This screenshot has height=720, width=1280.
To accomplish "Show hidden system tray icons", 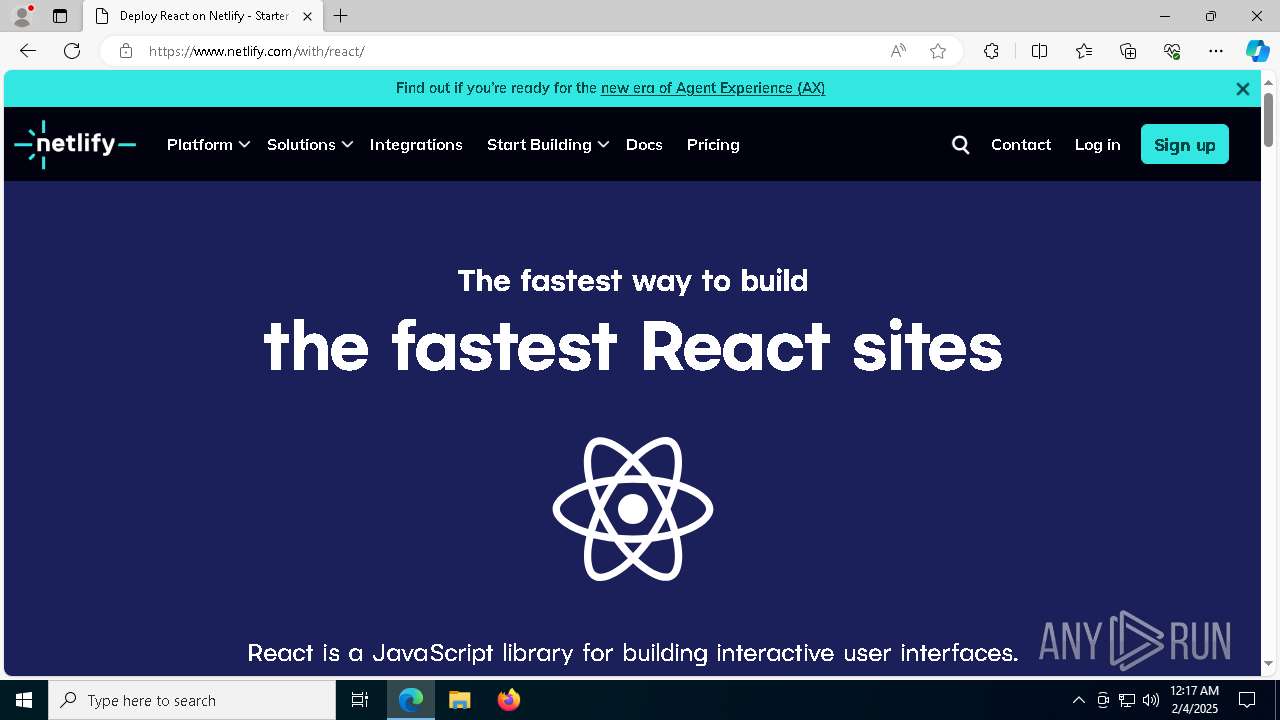I will pos(1079,700).
